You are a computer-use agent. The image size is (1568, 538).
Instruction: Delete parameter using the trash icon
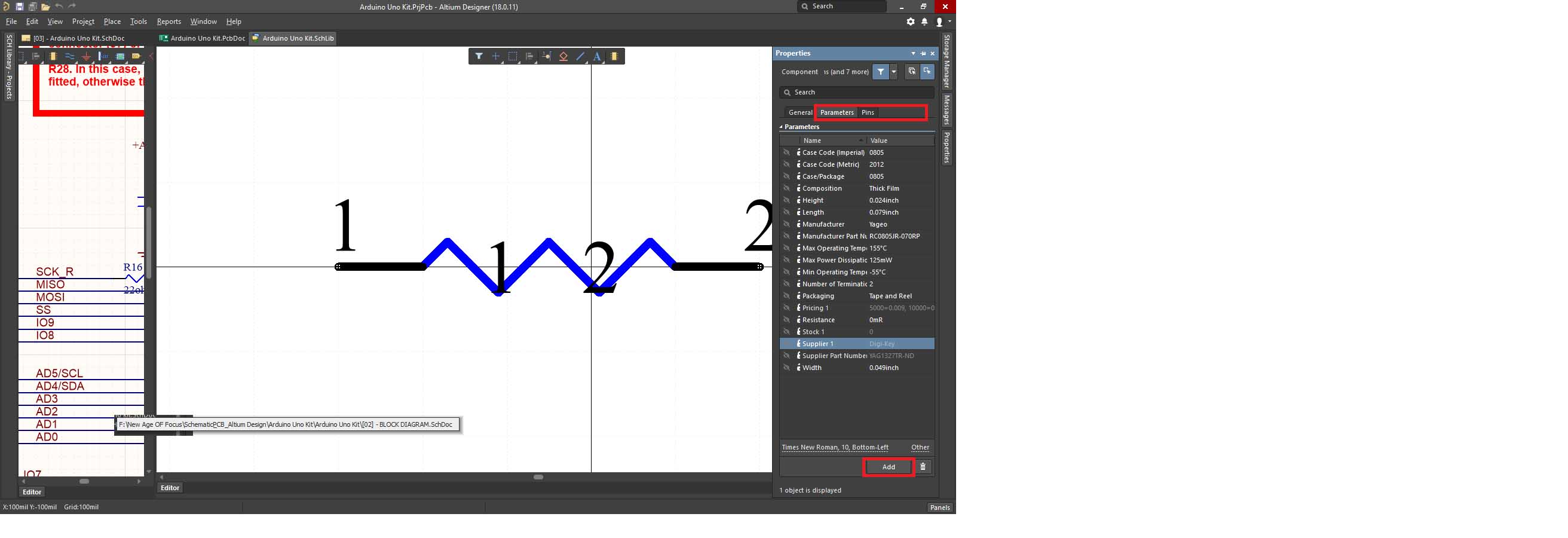tap(923, 467)
